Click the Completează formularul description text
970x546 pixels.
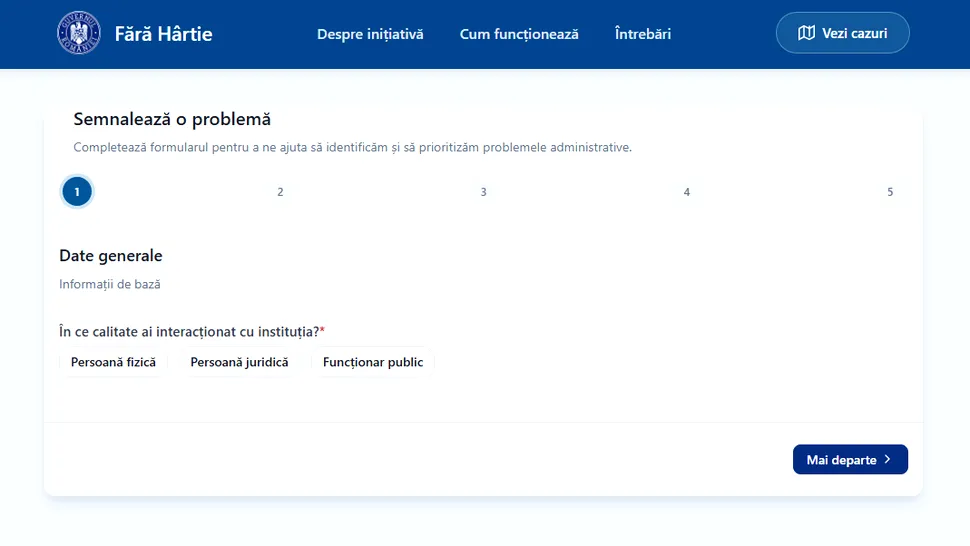(353, 147)
